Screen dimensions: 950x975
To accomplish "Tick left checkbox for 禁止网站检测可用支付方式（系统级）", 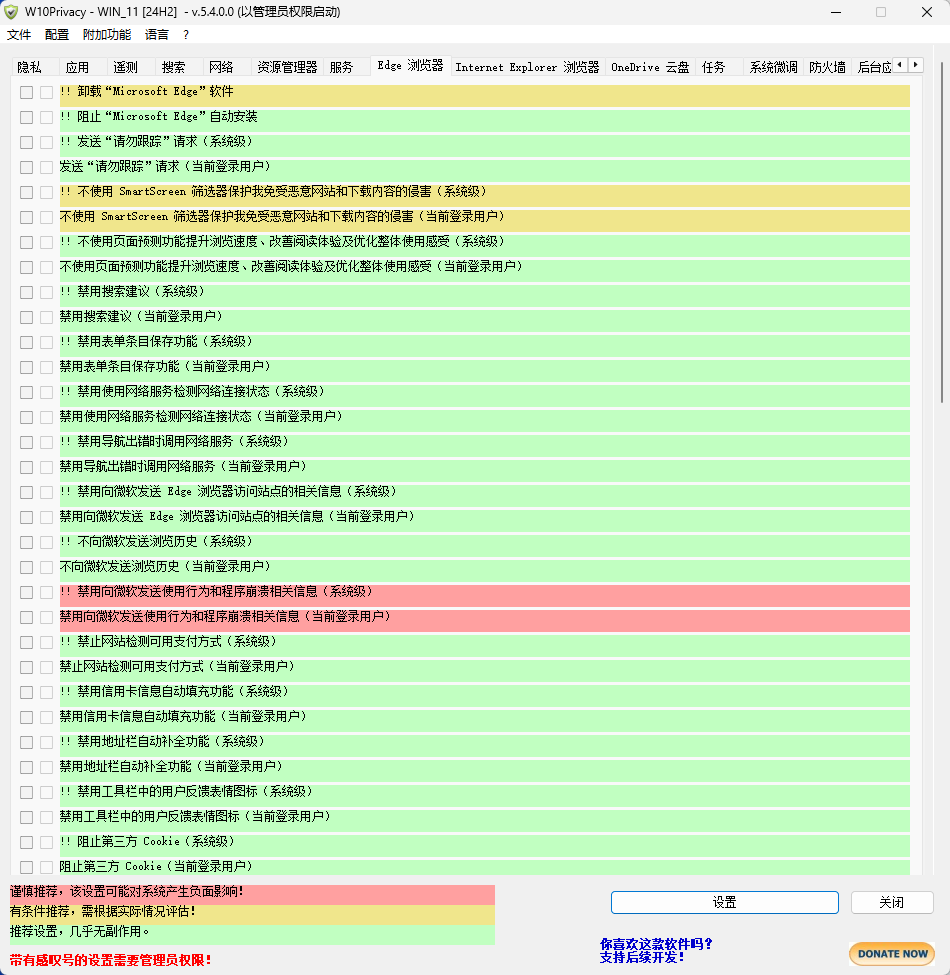I will point(26,642).
